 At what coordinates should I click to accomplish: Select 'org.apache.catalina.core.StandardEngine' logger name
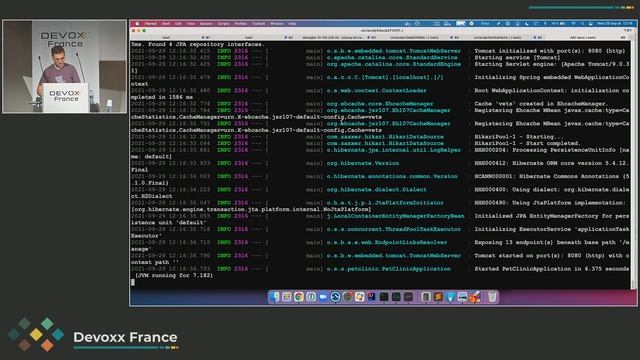pos(393,64)
